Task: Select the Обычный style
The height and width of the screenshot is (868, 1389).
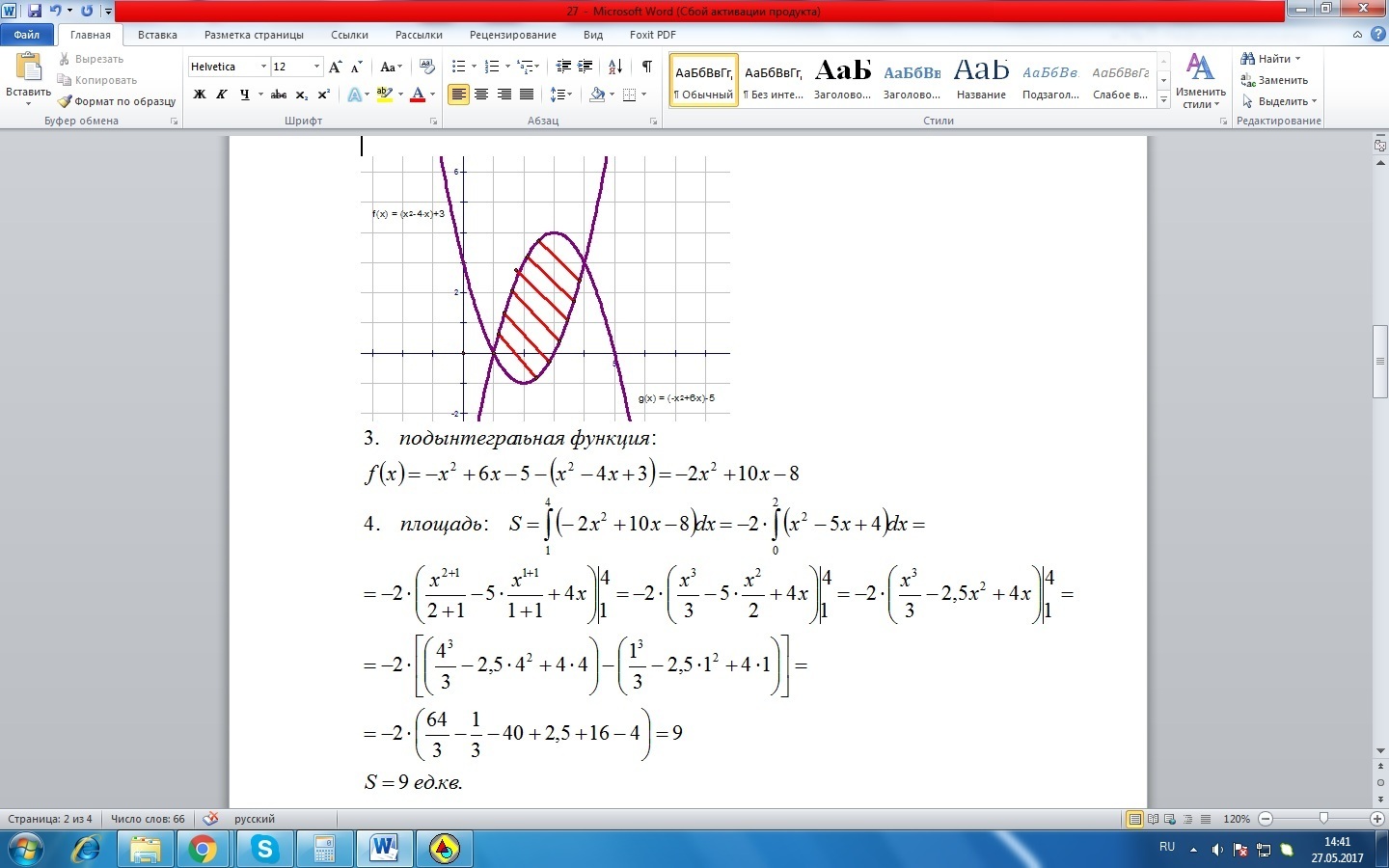Action: tap(704, 79)
